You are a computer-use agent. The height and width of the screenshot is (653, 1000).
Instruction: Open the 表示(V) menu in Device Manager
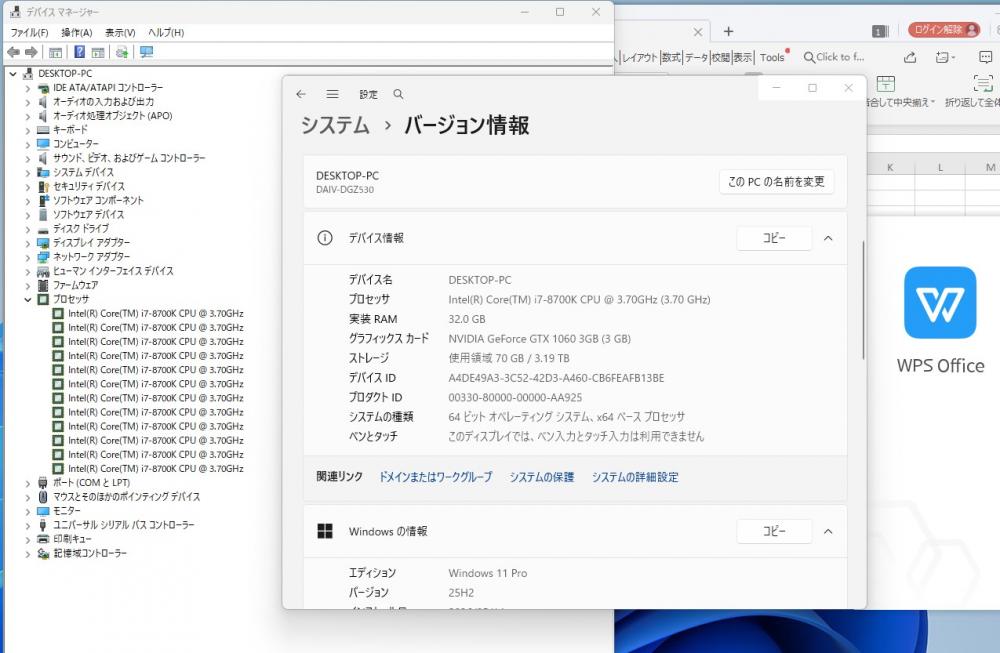coord(120,33)
